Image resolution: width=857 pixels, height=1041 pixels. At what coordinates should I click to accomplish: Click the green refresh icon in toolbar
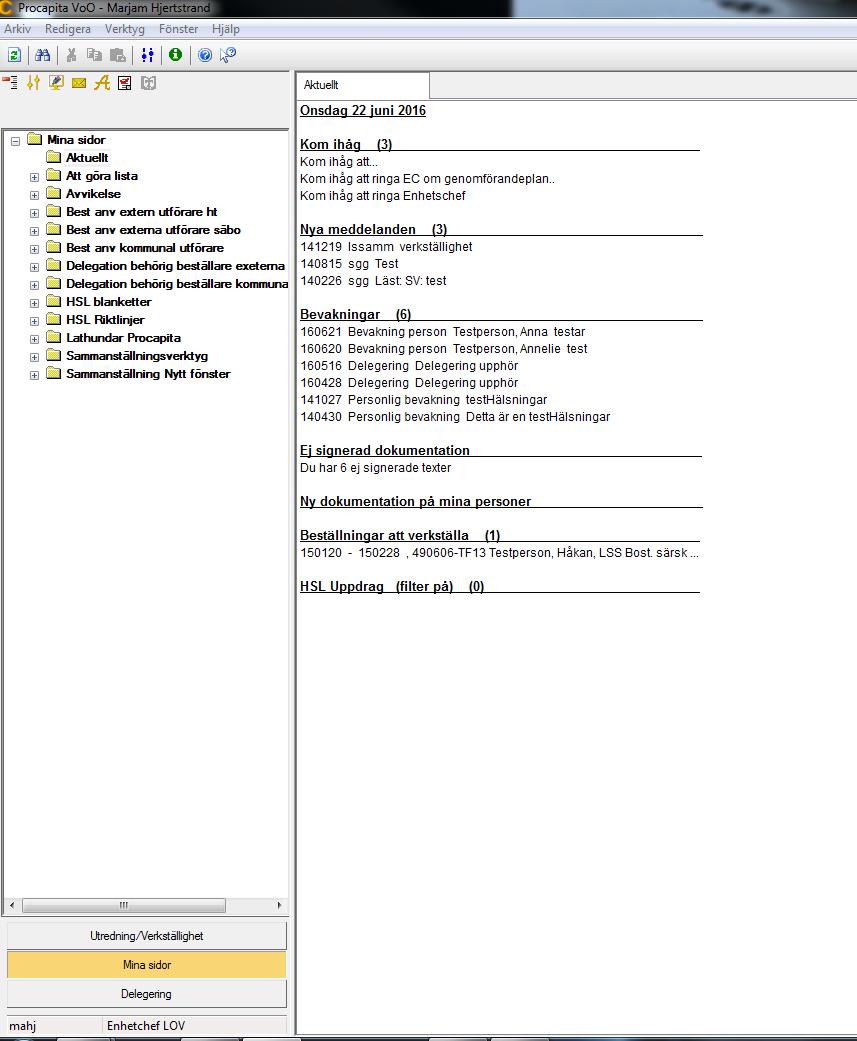14,55
